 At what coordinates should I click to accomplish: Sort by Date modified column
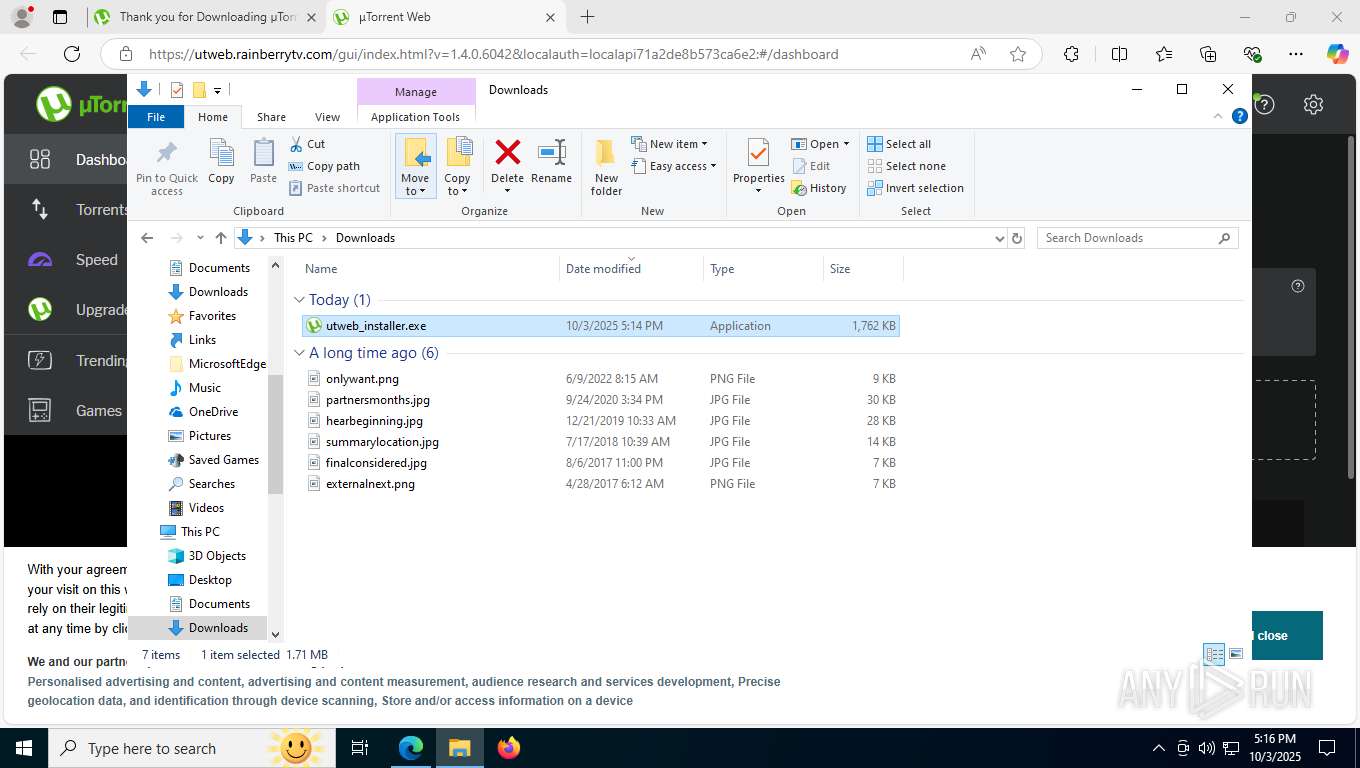631,269
